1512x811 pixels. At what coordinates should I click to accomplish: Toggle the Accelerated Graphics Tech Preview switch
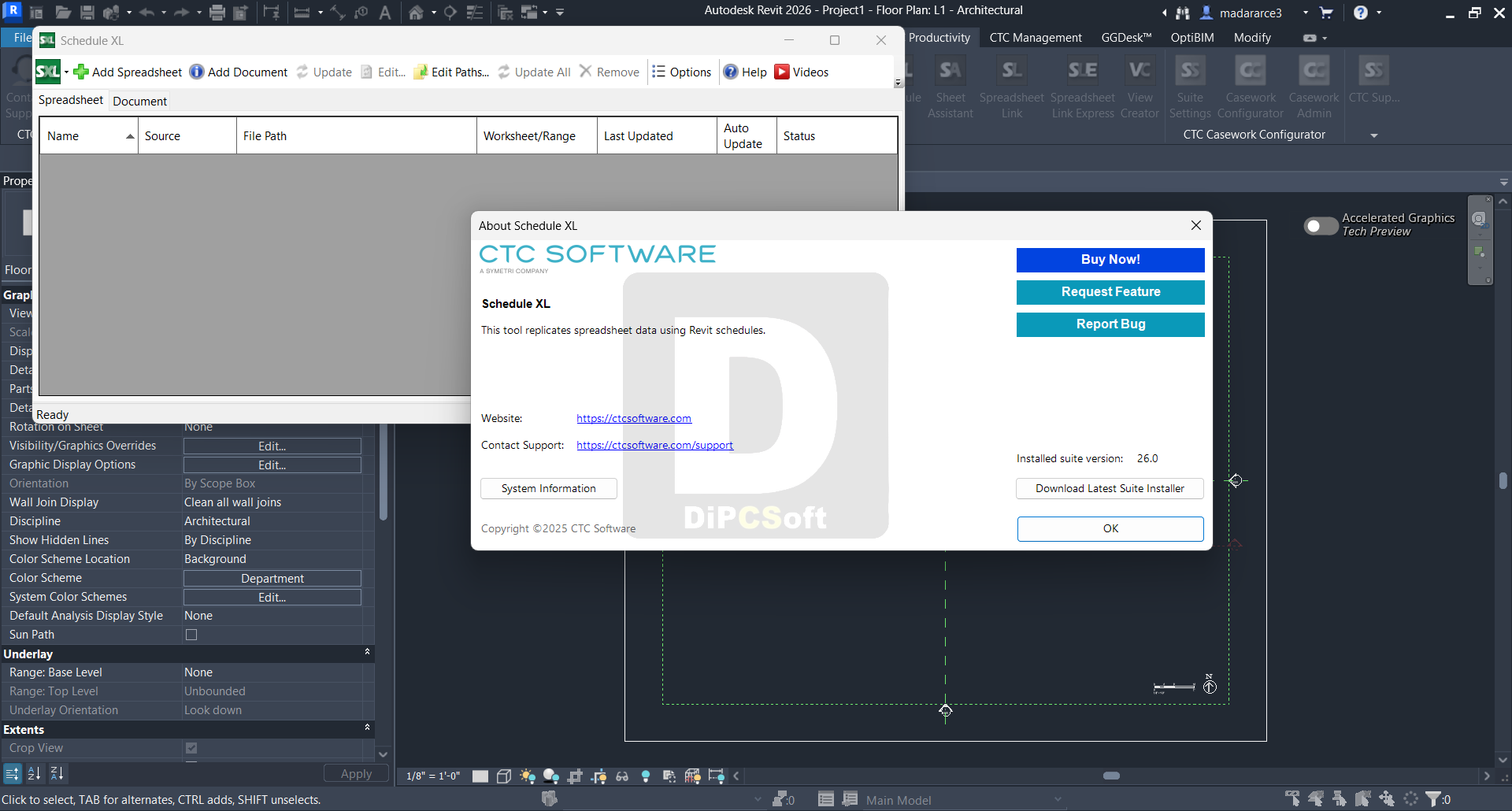click(1321, 226)
